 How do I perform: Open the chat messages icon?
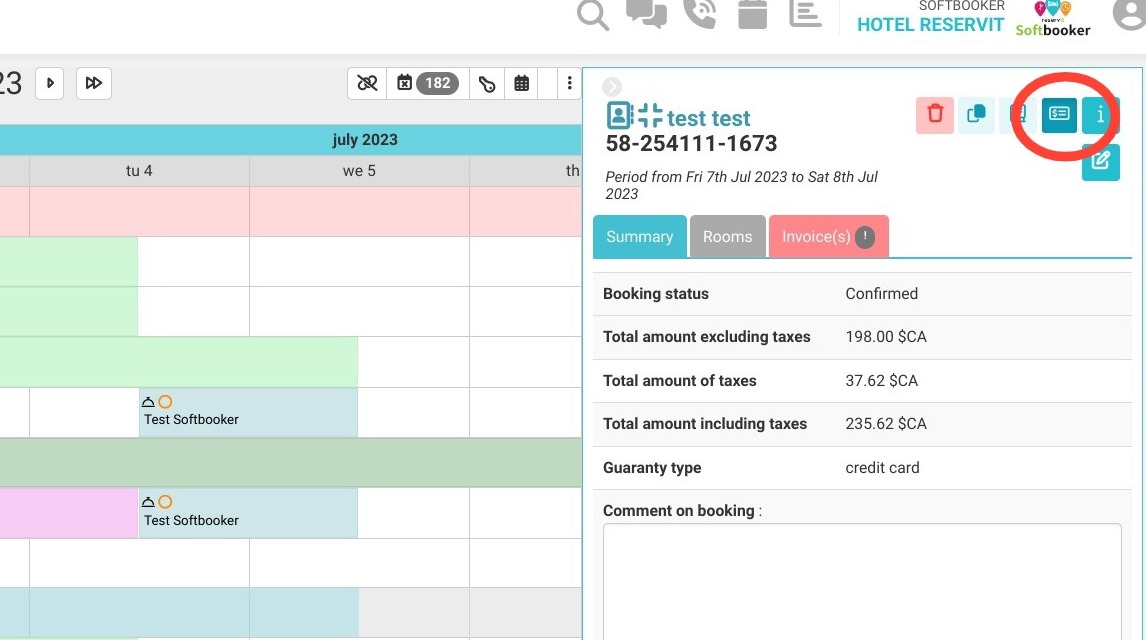[x=646, y=15]
